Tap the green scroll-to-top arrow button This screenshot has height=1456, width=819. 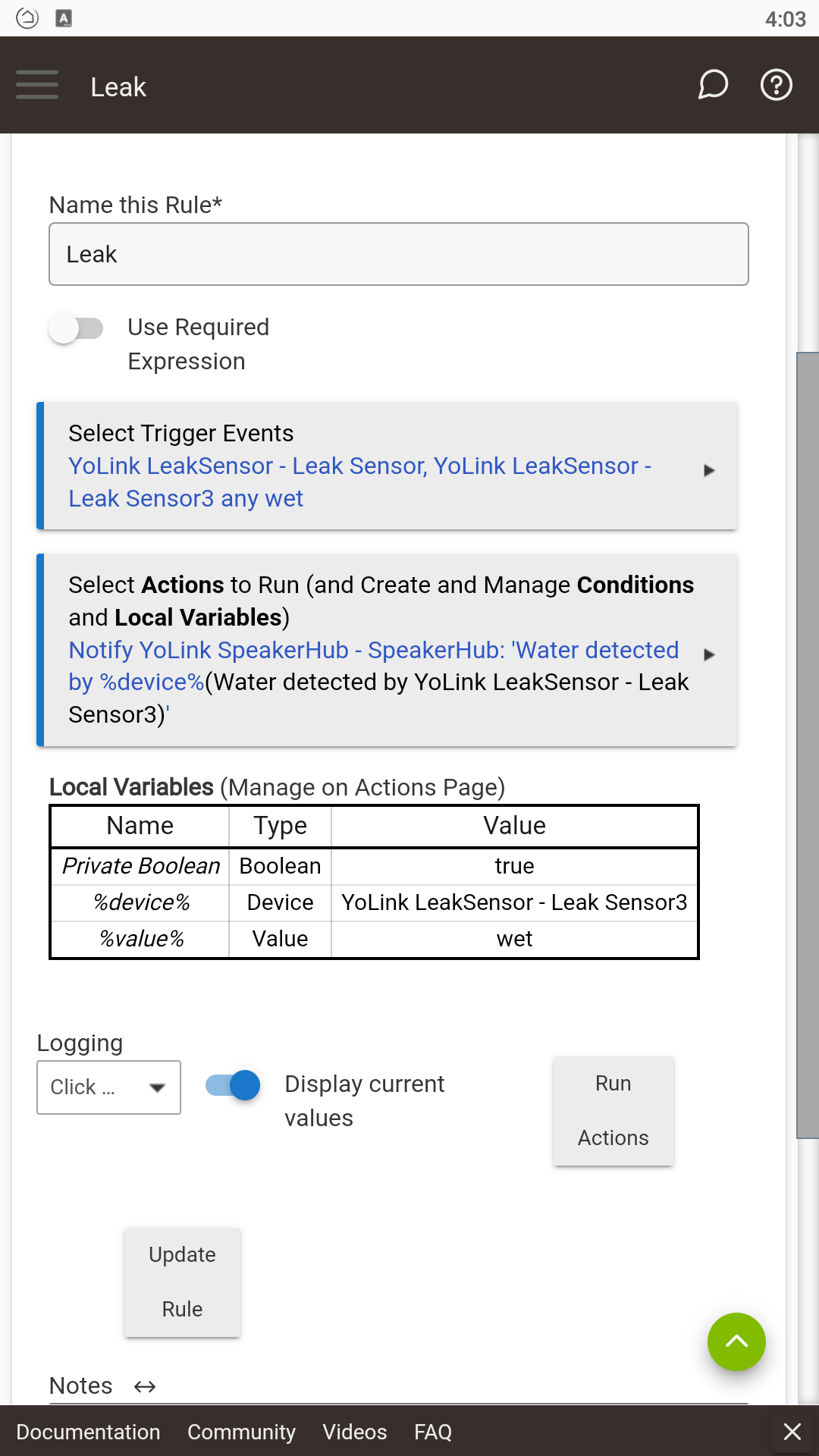pos(736,1341)
